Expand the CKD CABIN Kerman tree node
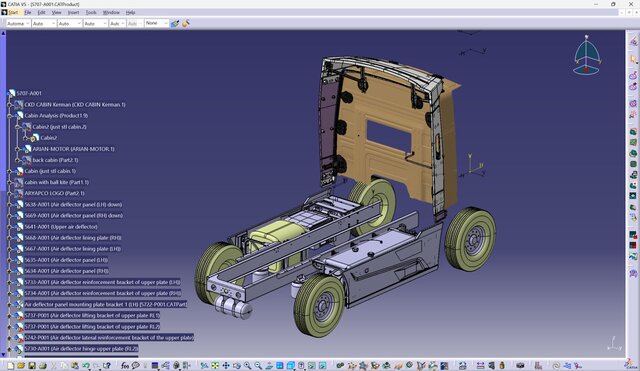Image resolution: width=640 pixels, height=371 pixels. [10, 105]
